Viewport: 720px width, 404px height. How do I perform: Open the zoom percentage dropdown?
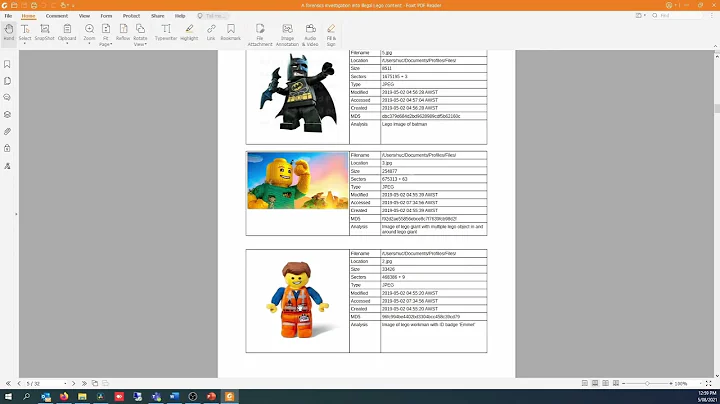click(x=701, y=383)
